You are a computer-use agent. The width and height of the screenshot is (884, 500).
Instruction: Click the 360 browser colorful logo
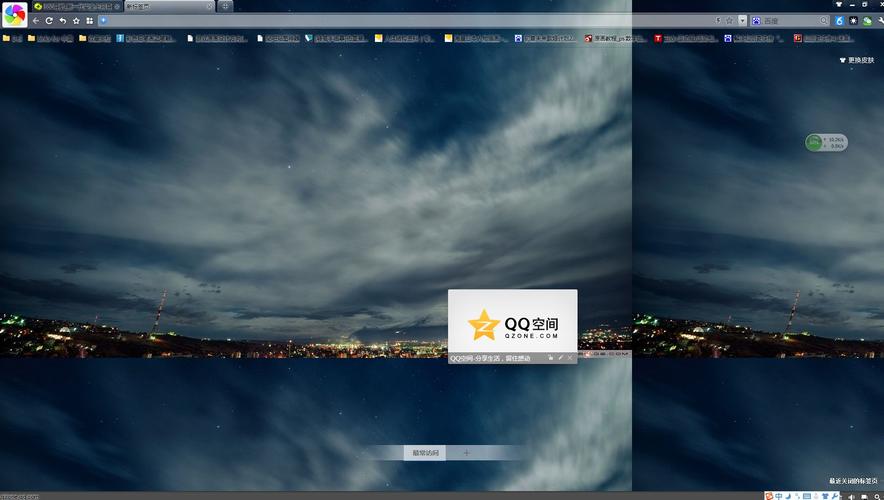(14, 14)
